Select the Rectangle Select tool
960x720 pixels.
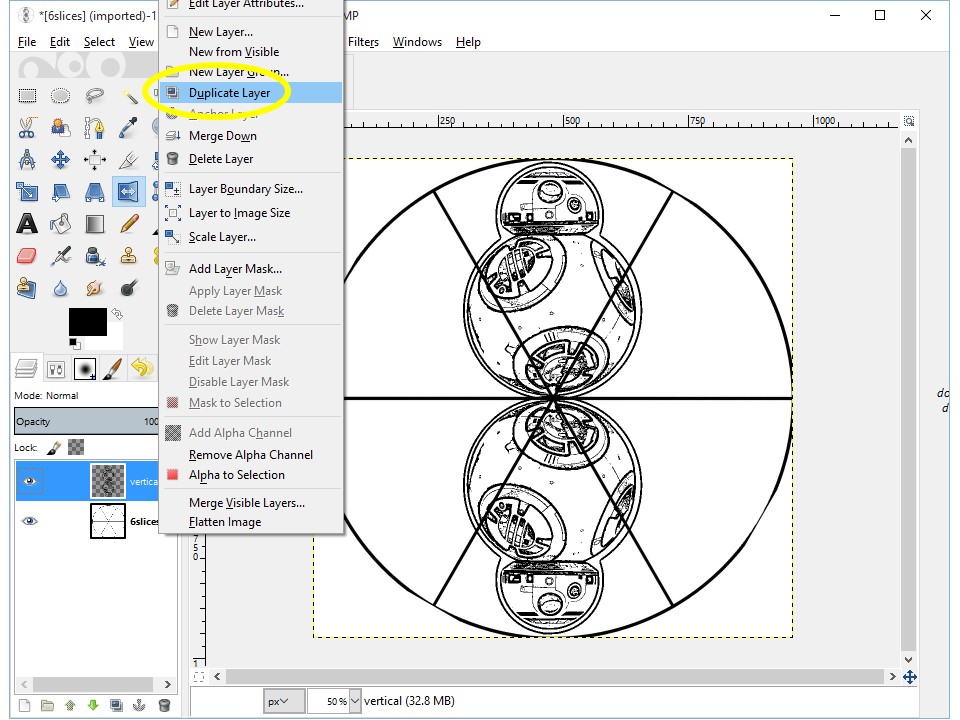(x=27, y=96)
